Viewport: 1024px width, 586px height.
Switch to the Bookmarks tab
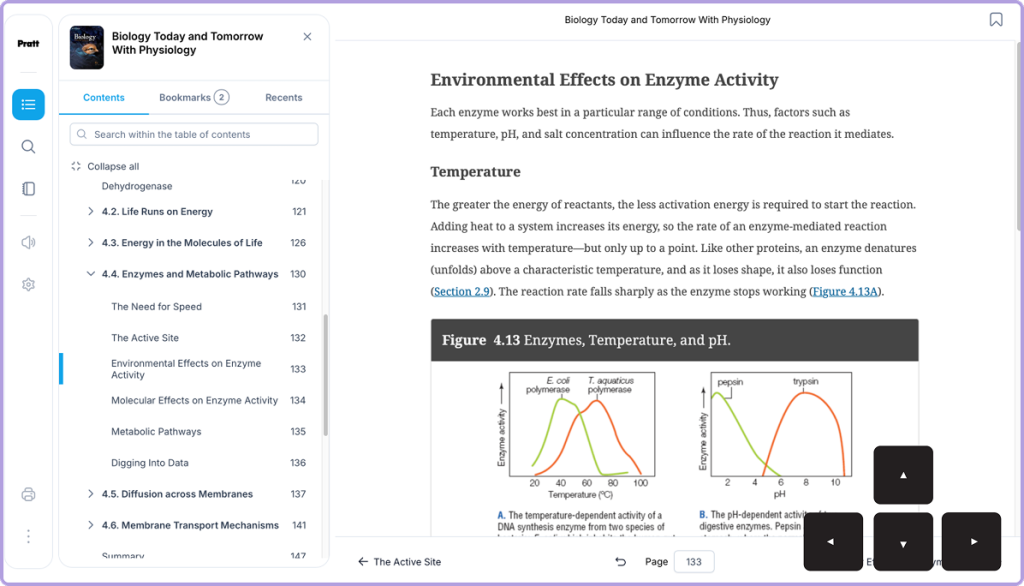click(x=194, y=97)
